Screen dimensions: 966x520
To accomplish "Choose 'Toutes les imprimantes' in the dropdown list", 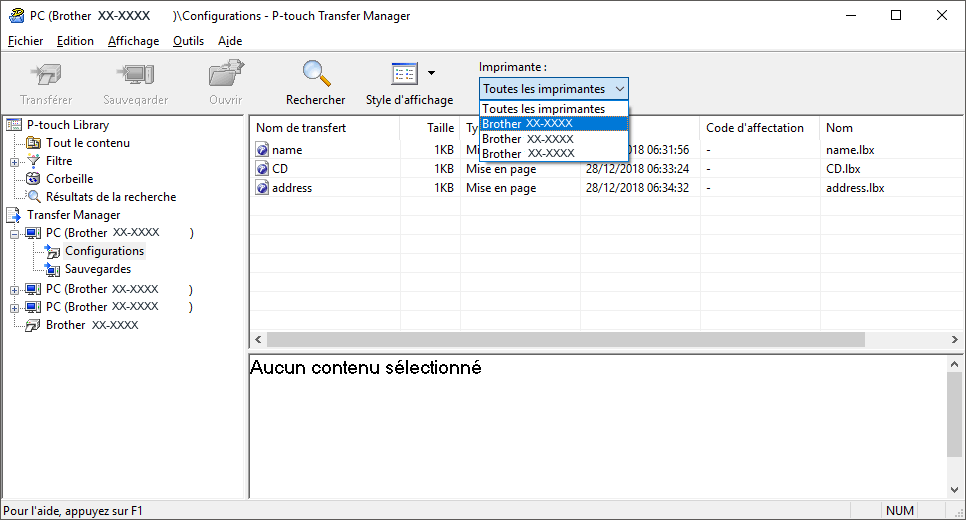I will point(553,108).
